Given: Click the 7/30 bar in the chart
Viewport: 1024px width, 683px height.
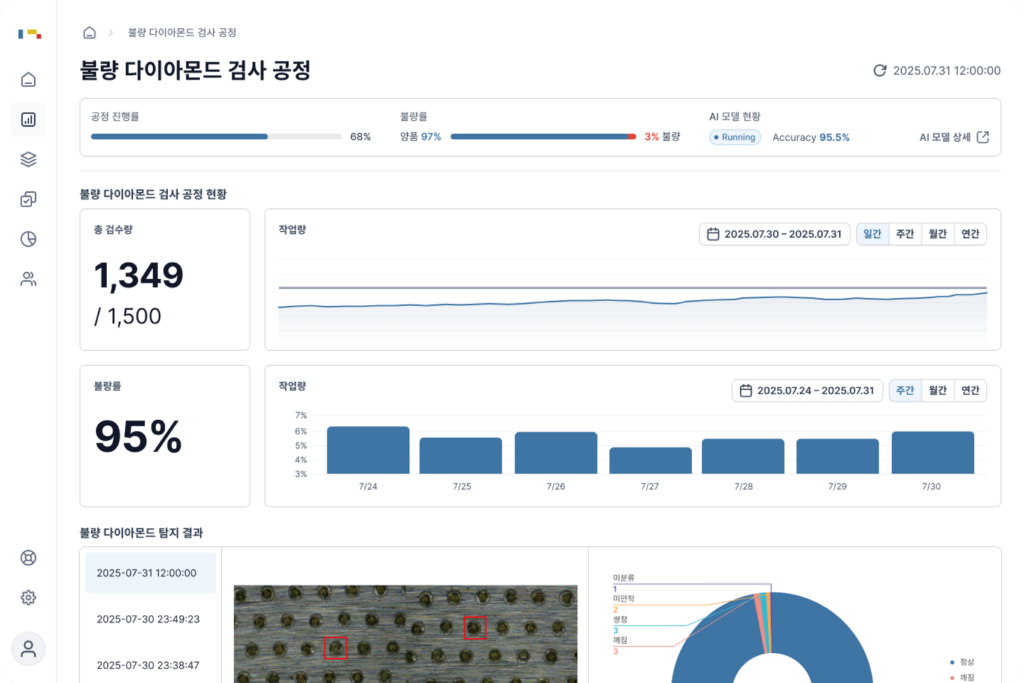Looking at the screenshot, I should pyautogui.click(x=933, y=453).
